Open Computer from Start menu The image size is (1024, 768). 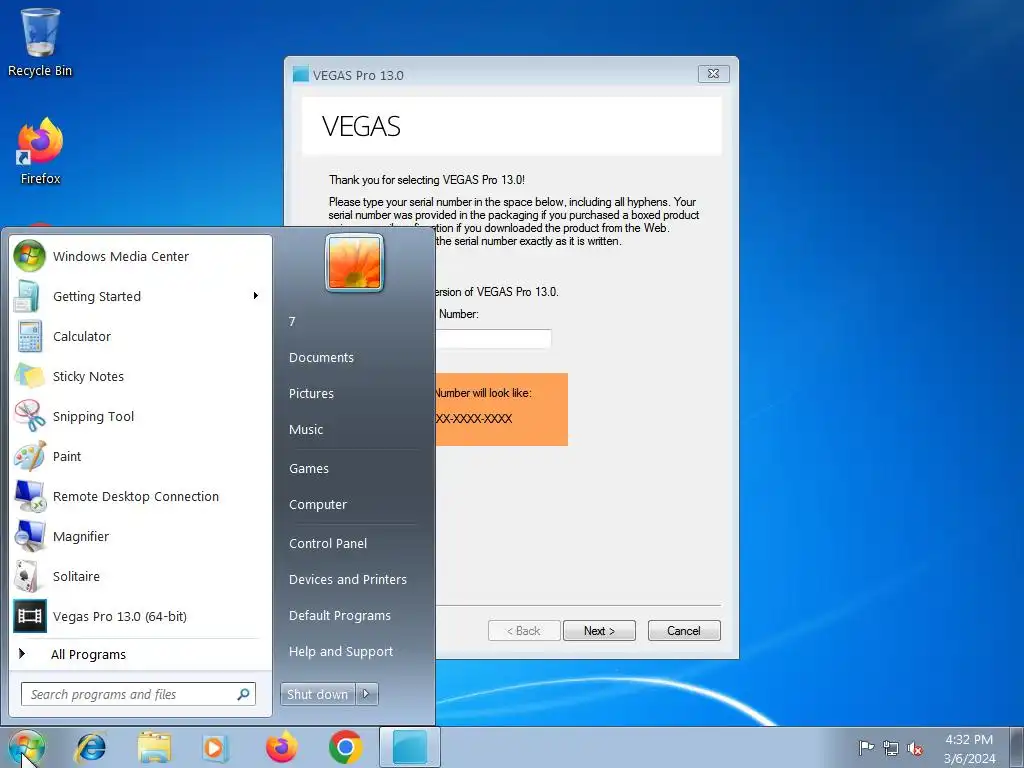(318, 504)
